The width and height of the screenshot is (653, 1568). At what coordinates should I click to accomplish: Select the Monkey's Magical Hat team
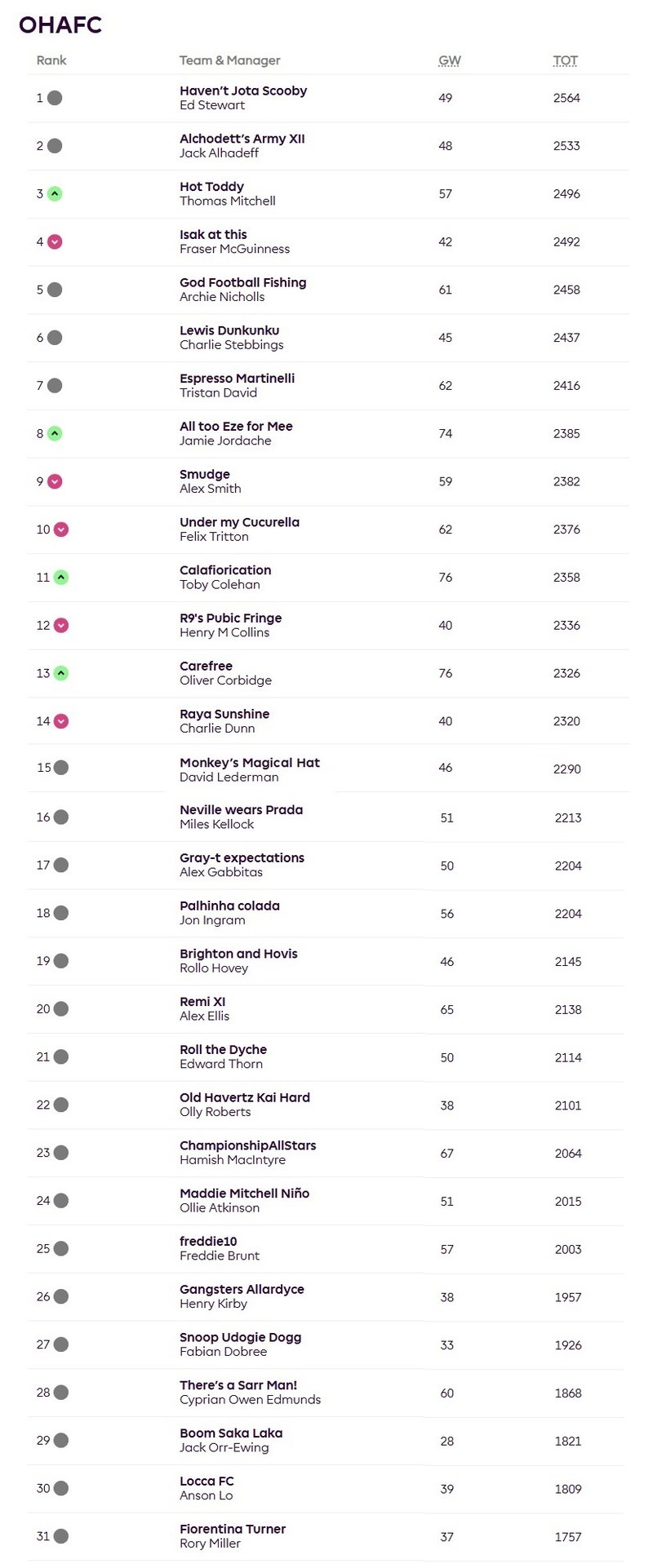[249, 763]
